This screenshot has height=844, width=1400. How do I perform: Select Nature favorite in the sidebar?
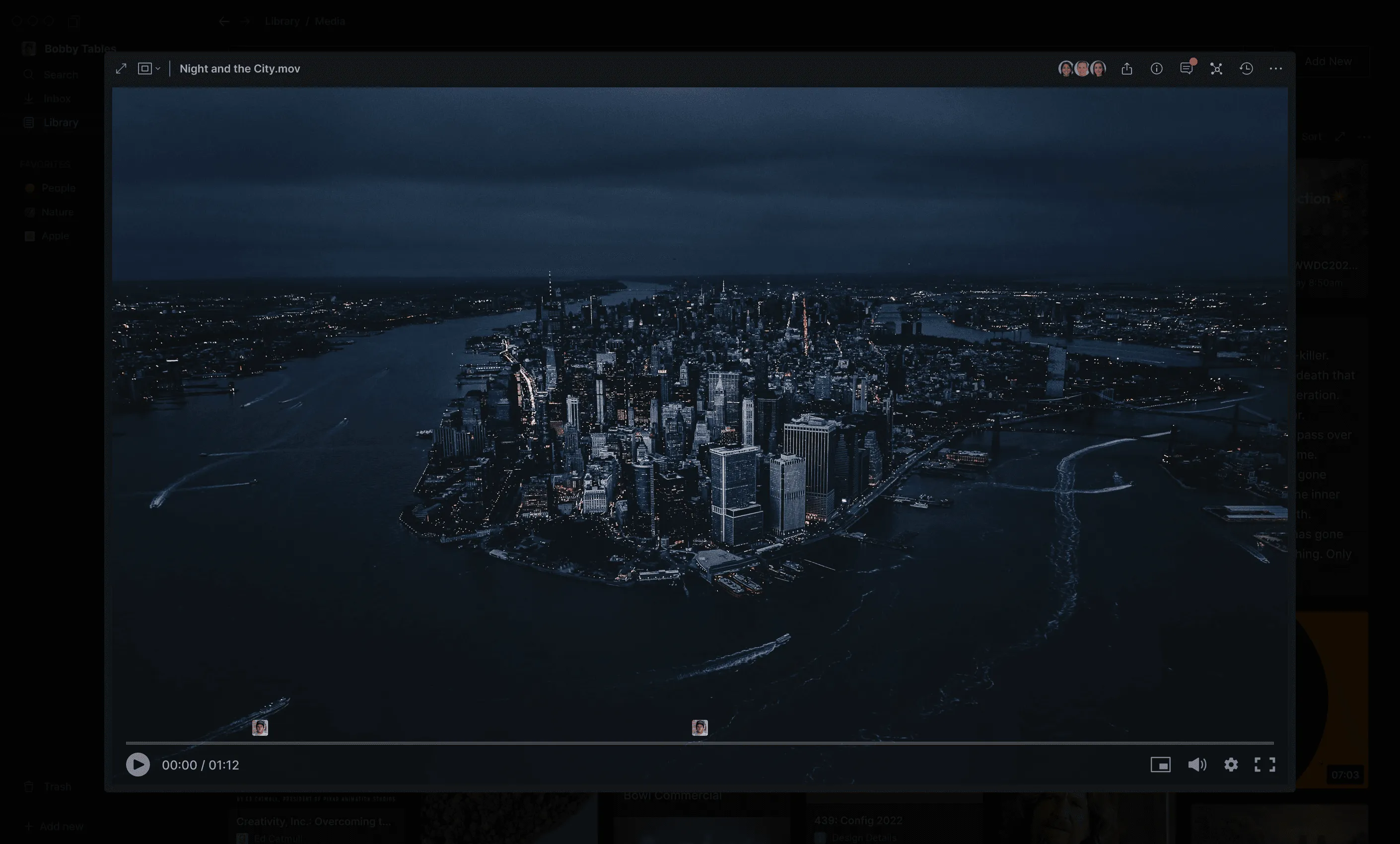coord(49,212)
